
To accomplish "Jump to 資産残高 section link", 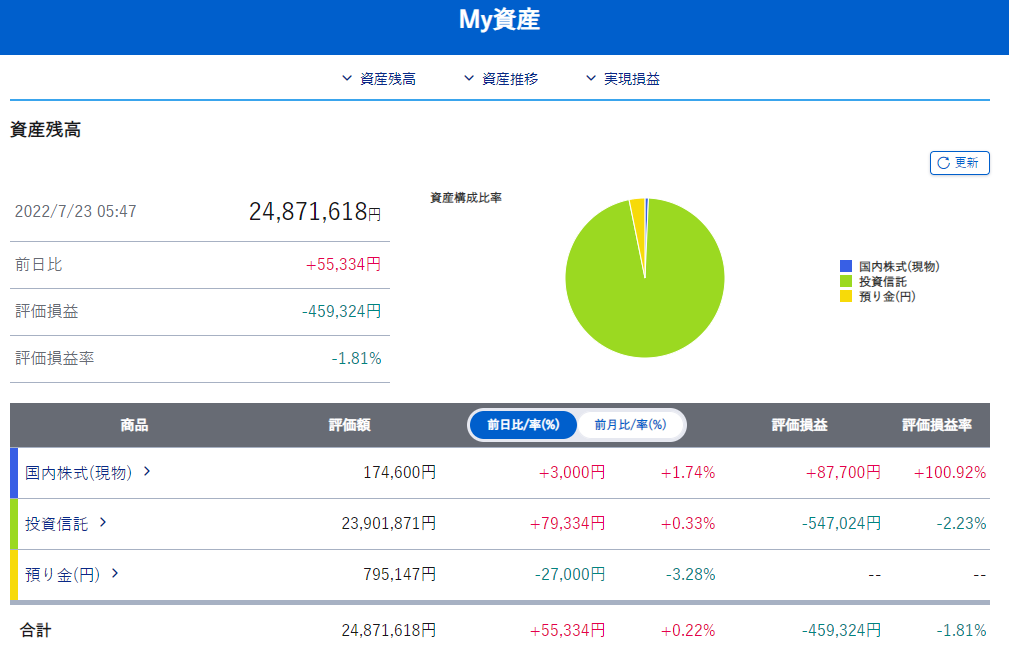I will 378,78.
